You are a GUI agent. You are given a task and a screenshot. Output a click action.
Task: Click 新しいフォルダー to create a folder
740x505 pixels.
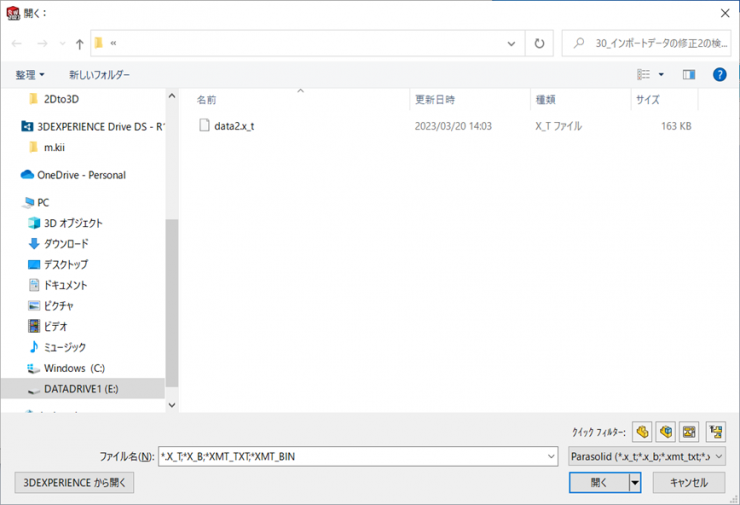coord(99,75)
